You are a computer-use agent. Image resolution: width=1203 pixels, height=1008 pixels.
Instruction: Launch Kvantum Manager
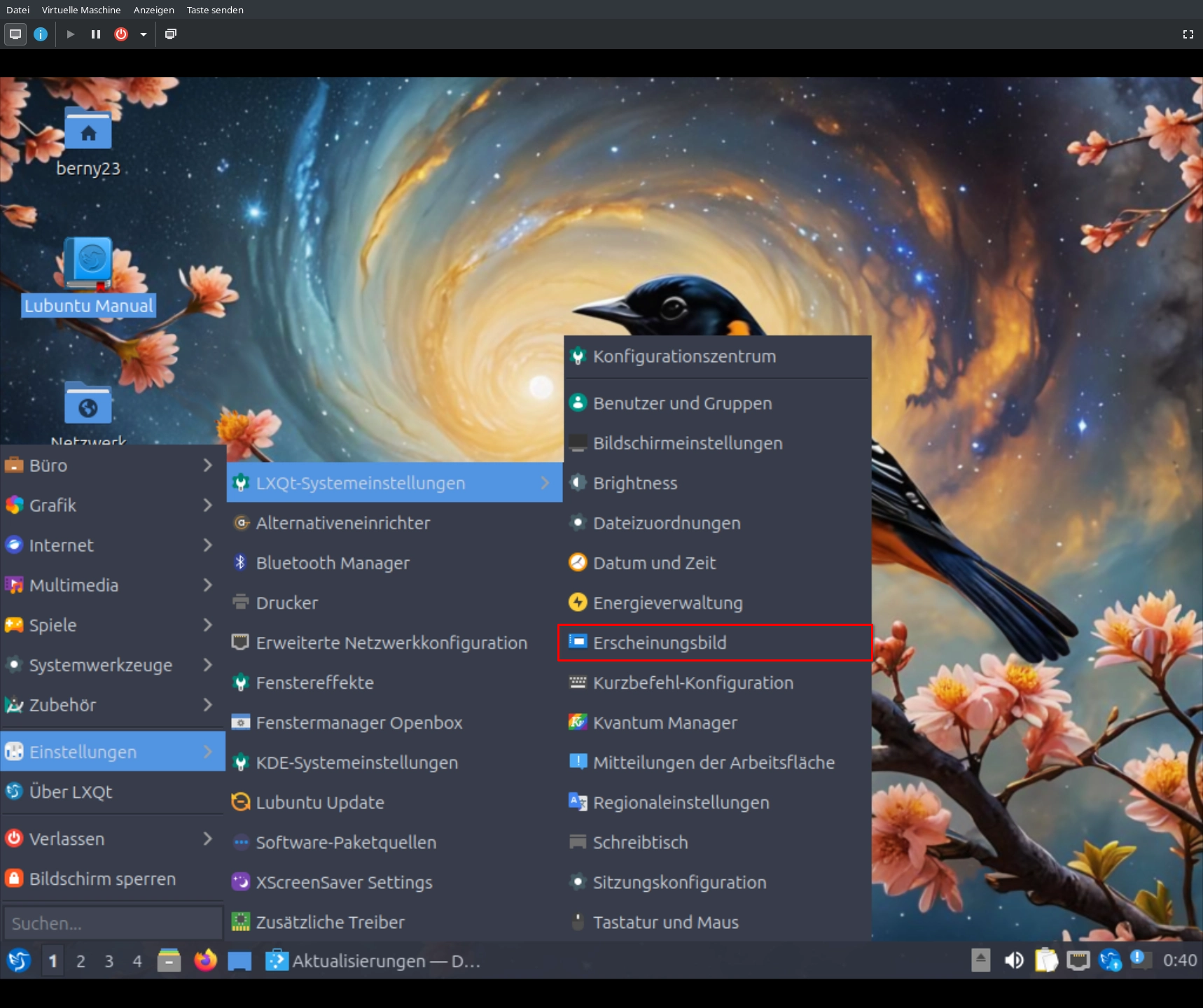tap(718, 722)
